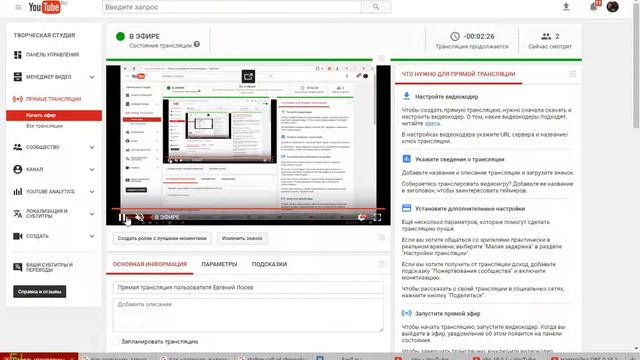Focus the search query field
This screenshot has height=360, width=640.
coord(232,7)
